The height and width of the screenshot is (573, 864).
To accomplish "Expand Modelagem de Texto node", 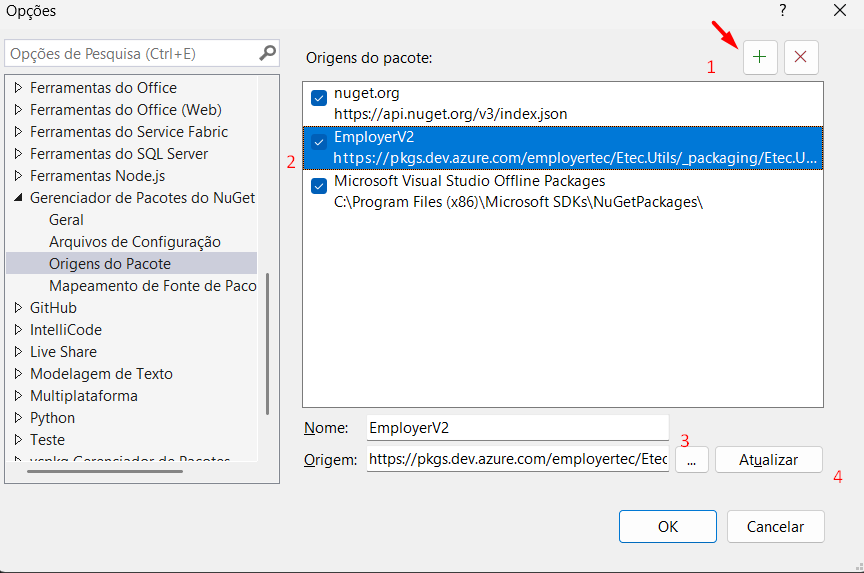I will click(18, 374).
